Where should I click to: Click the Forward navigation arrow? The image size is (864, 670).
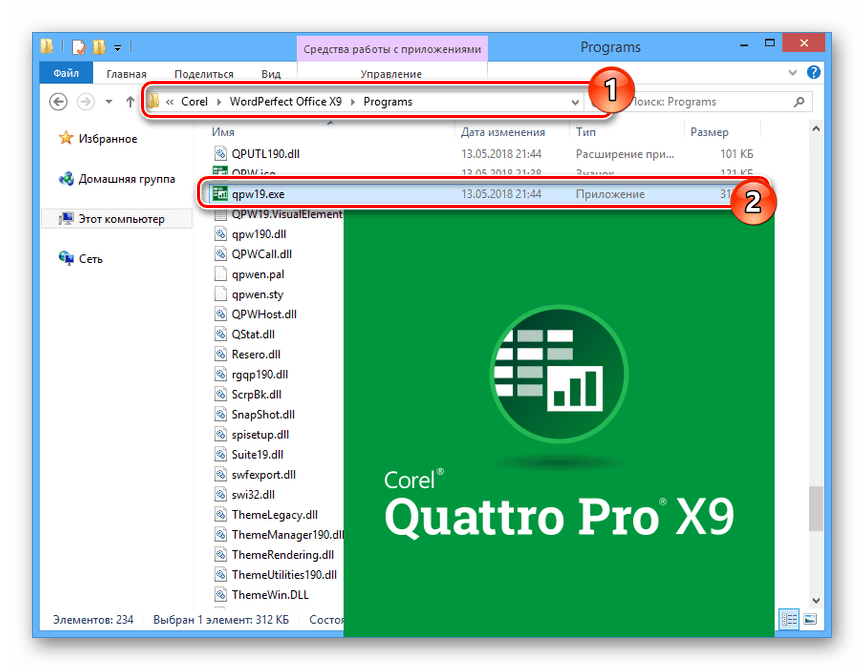85,102
